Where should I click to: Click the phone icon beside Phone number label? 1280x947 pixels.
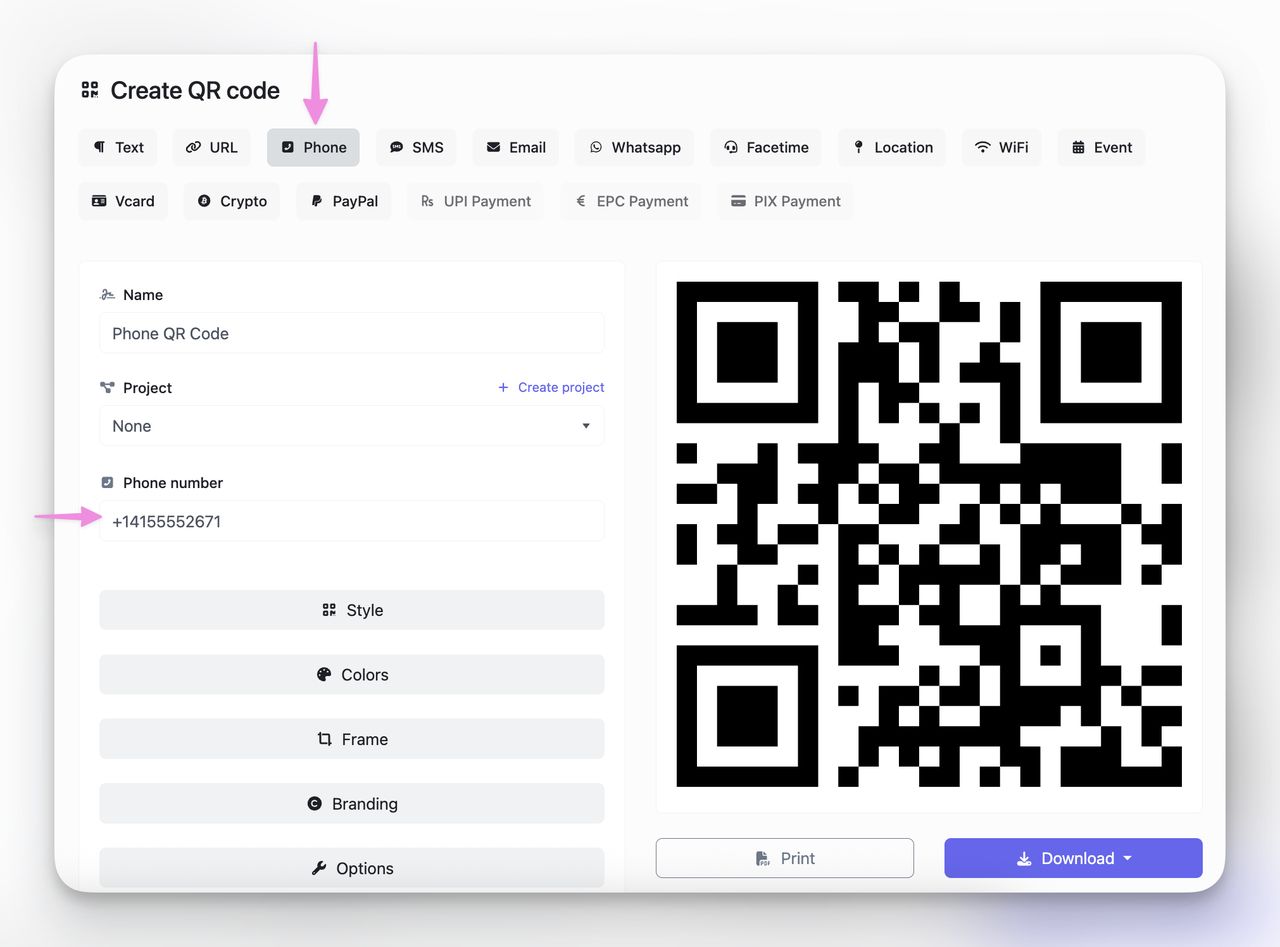click(x=107, y=483)
